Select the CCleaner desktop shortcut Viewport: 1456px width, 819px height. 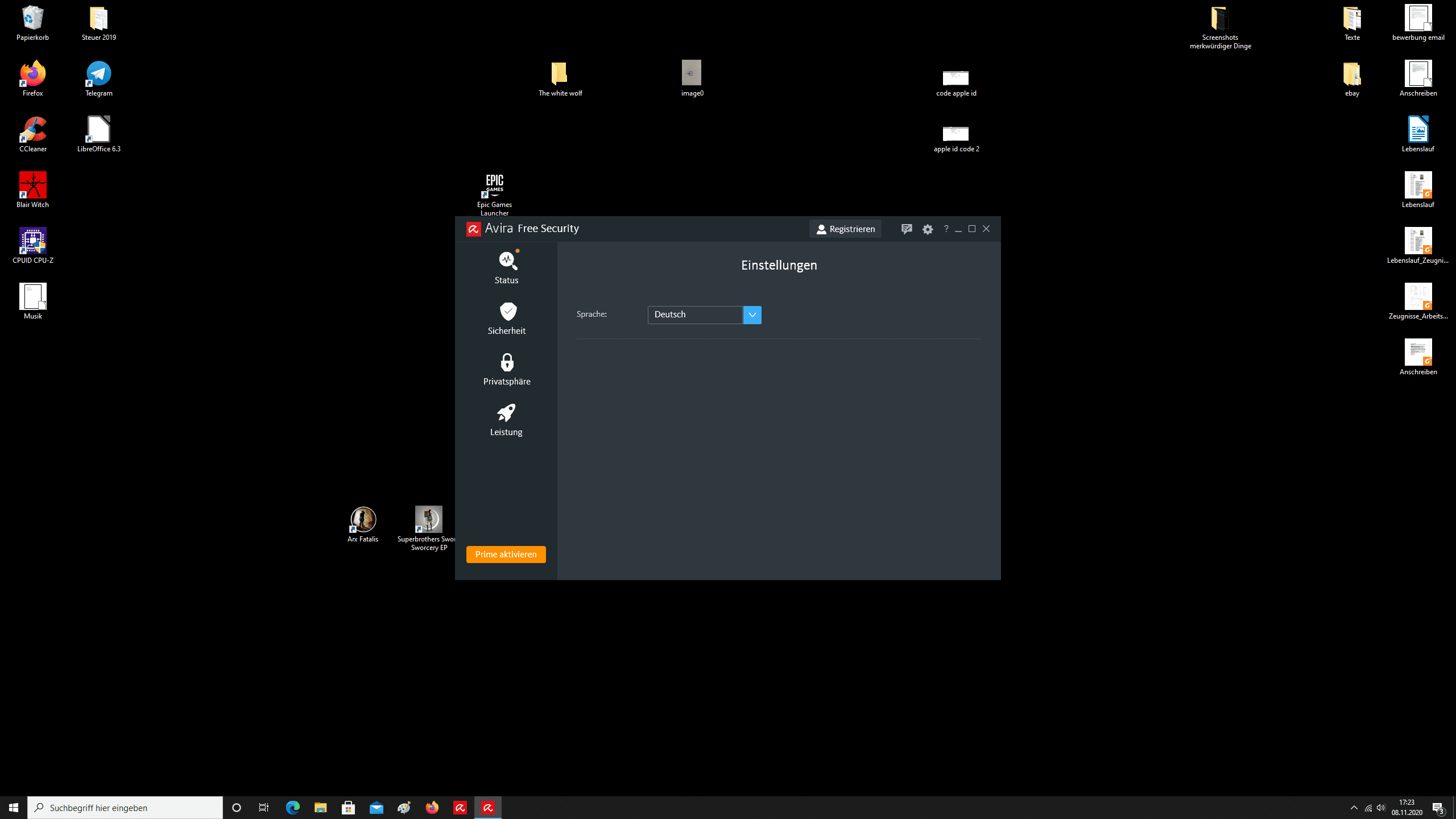[32, 135]
